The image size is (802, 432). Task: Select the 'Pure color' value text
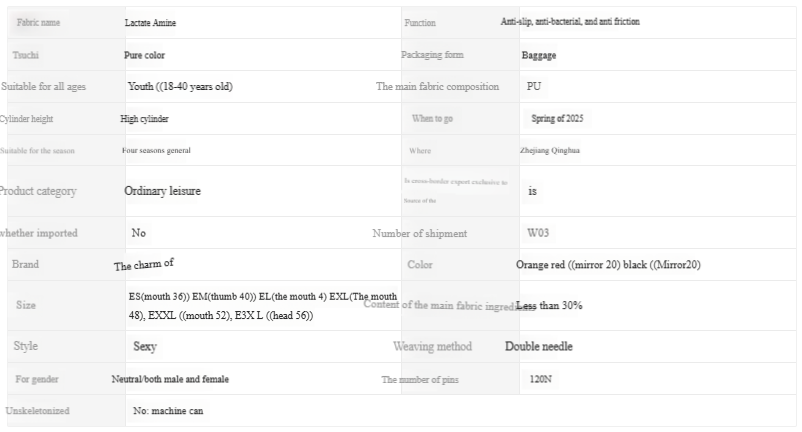[x=144, y=56]
